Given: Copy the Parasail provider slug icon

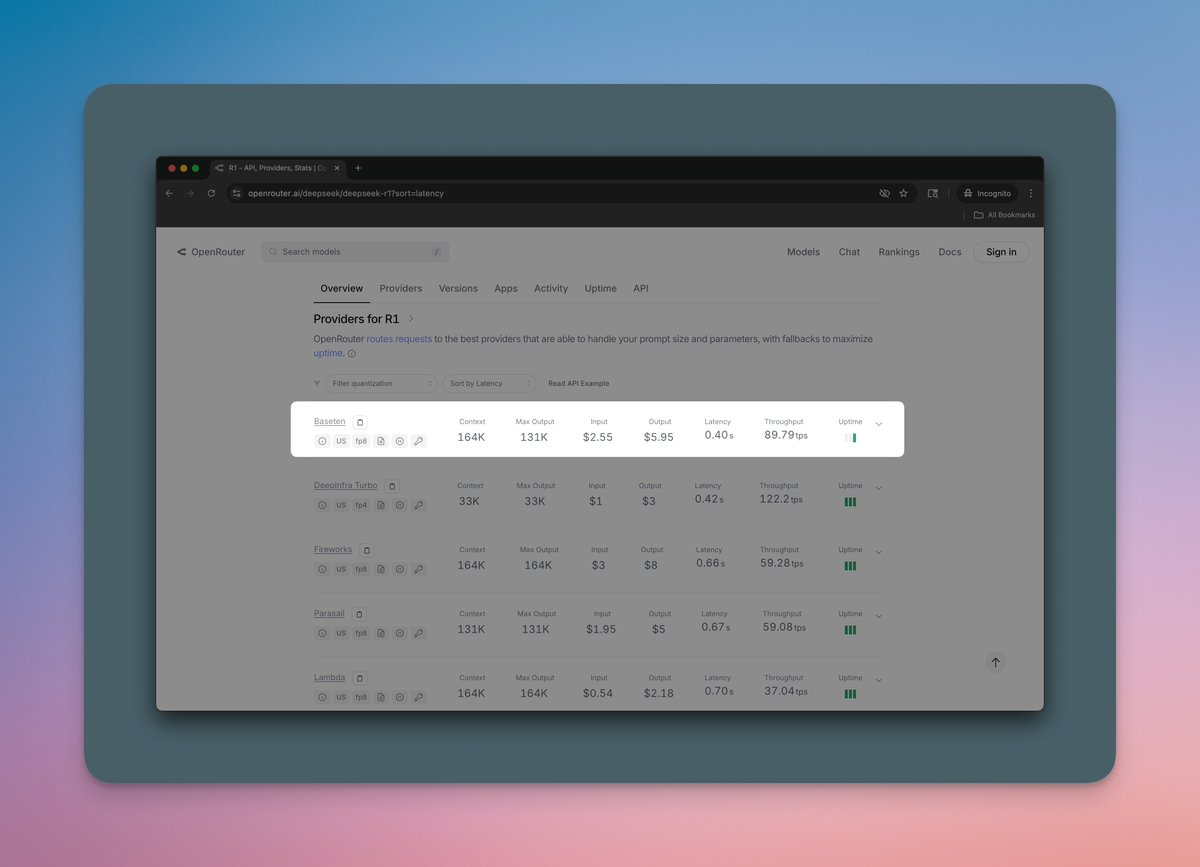Looking at the screenshot, I should click(360, 614).
